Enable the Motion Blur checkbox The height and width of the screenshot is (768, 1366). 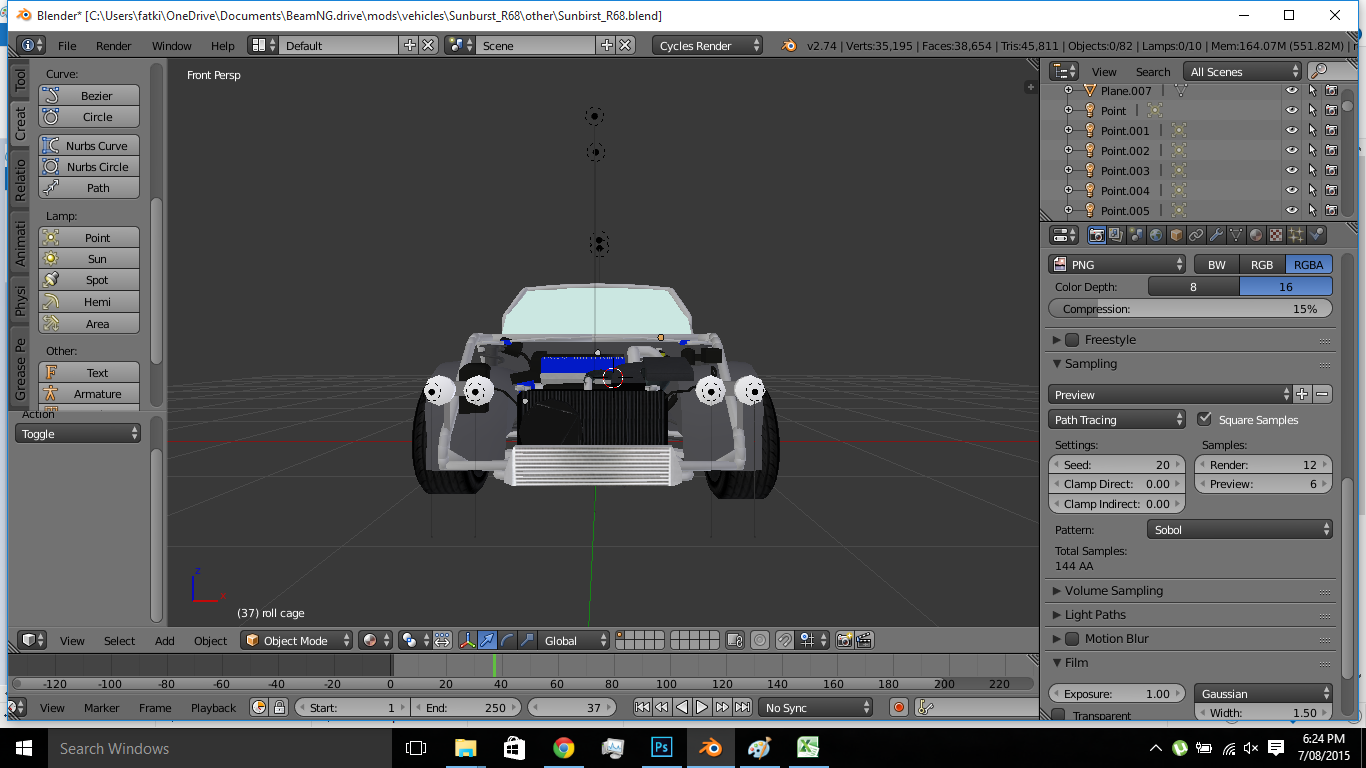pyautogui.click(x=1072, y=639)
